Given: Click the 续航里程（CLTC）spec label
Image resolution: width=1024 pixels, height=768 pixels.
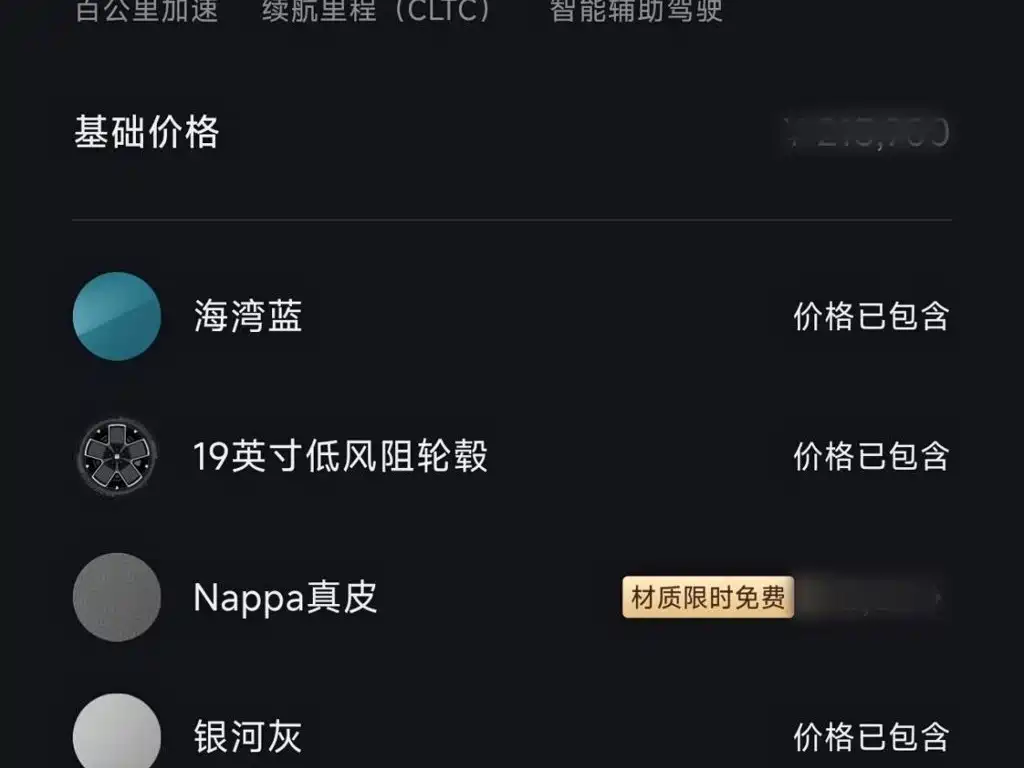Looking at the screenshot, I should click(x=376, y=11).
